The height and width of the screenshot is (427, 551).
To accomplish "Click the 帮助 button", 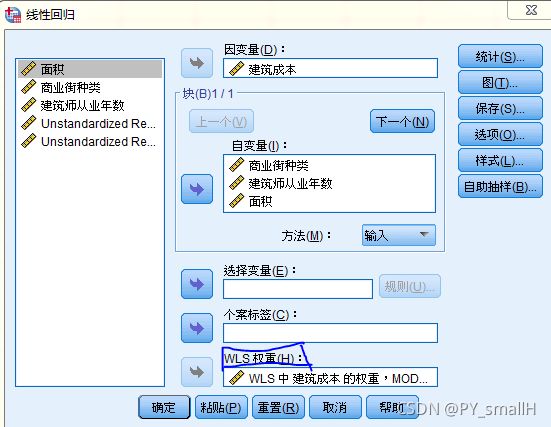I will 392,407.
